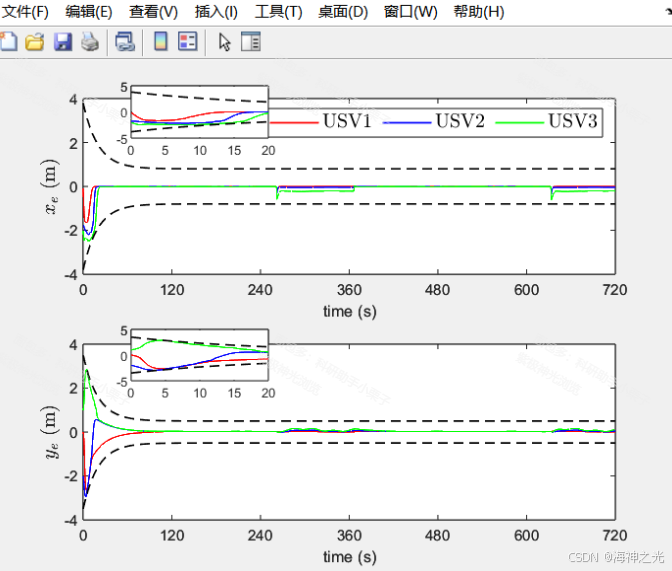
Task: Click USV1 legend entry
Action: tap(347, 121)
